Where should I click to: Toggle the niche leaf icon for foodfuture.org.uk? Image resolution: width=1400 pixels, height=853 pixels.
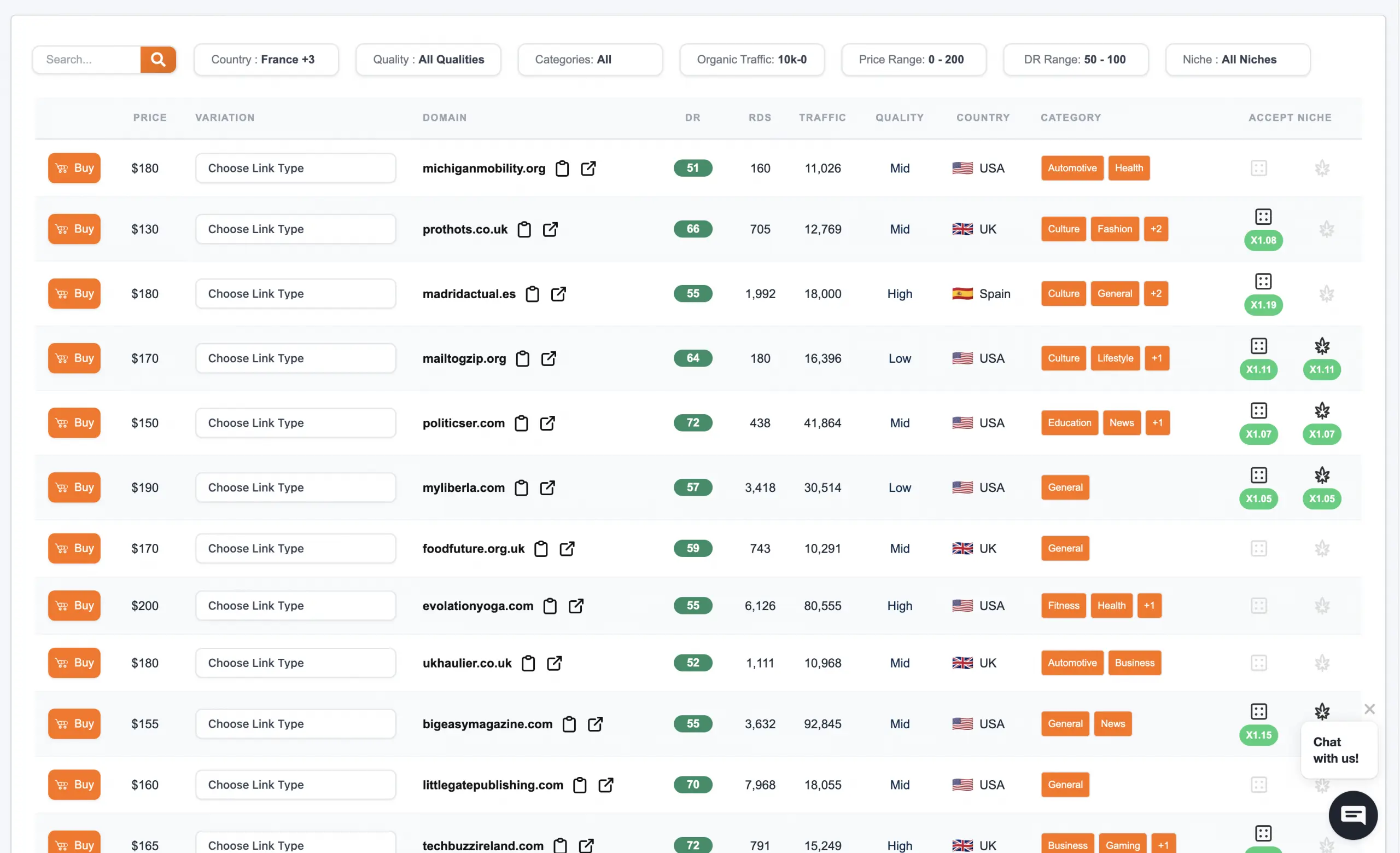[x=1322, y=548]
